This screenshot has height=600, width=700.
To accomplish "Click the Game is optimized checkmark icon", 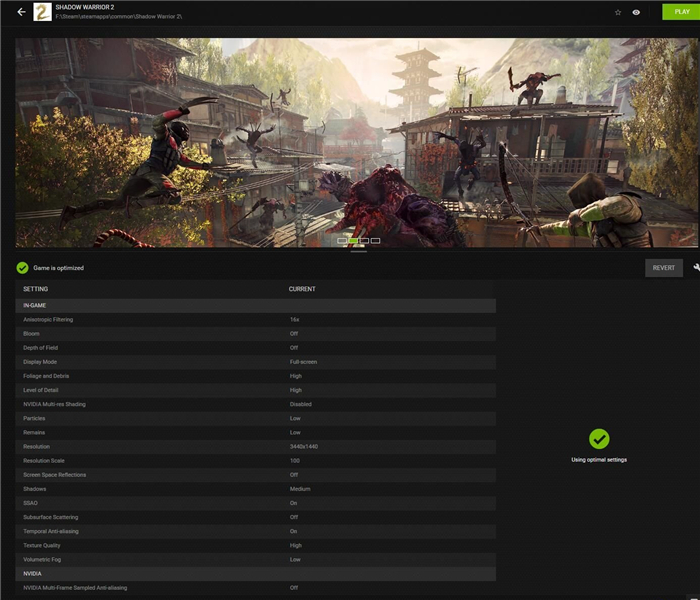I will [x=22, y=268].
